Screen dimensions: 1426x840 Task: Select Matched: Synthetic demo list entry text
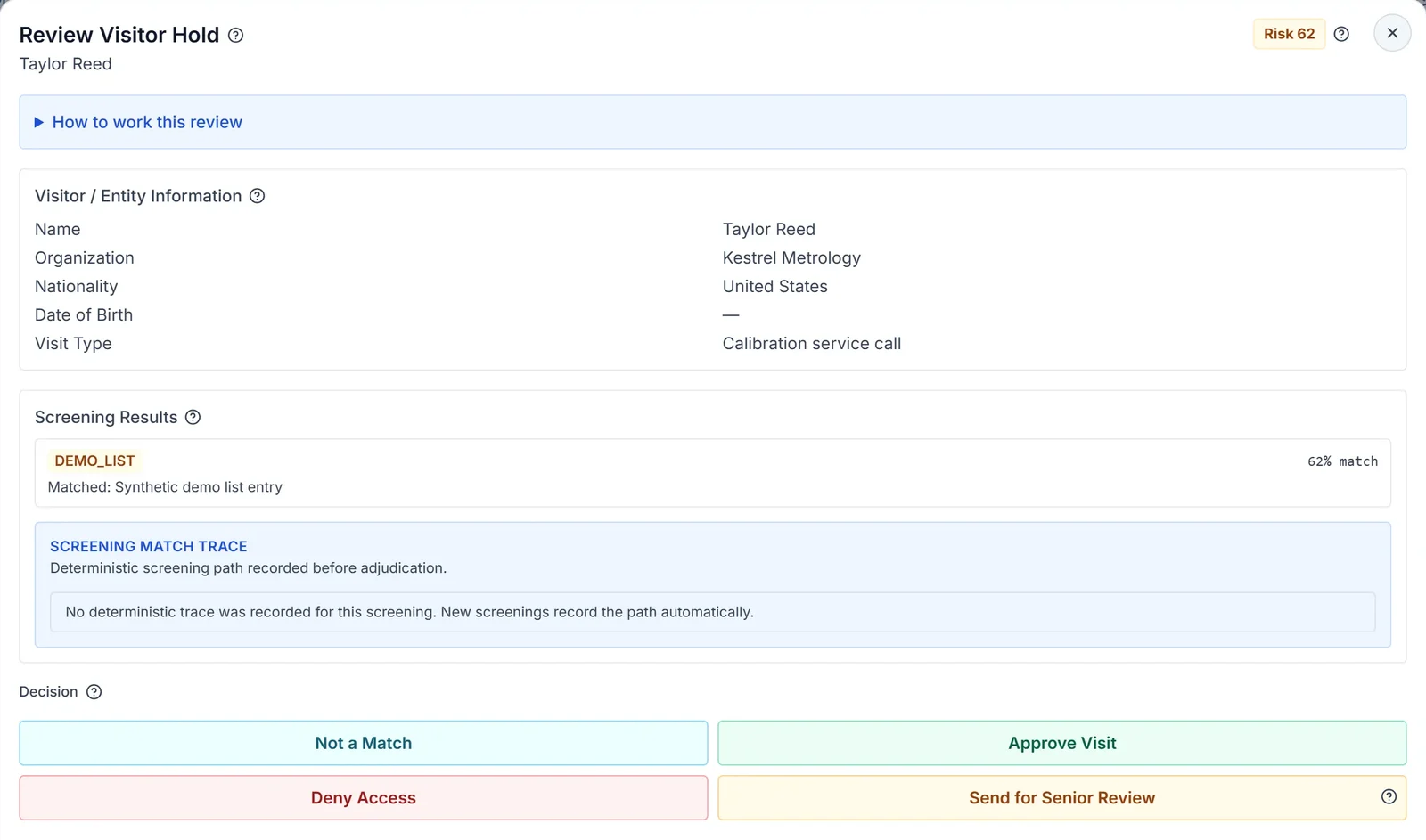point(165,487)
